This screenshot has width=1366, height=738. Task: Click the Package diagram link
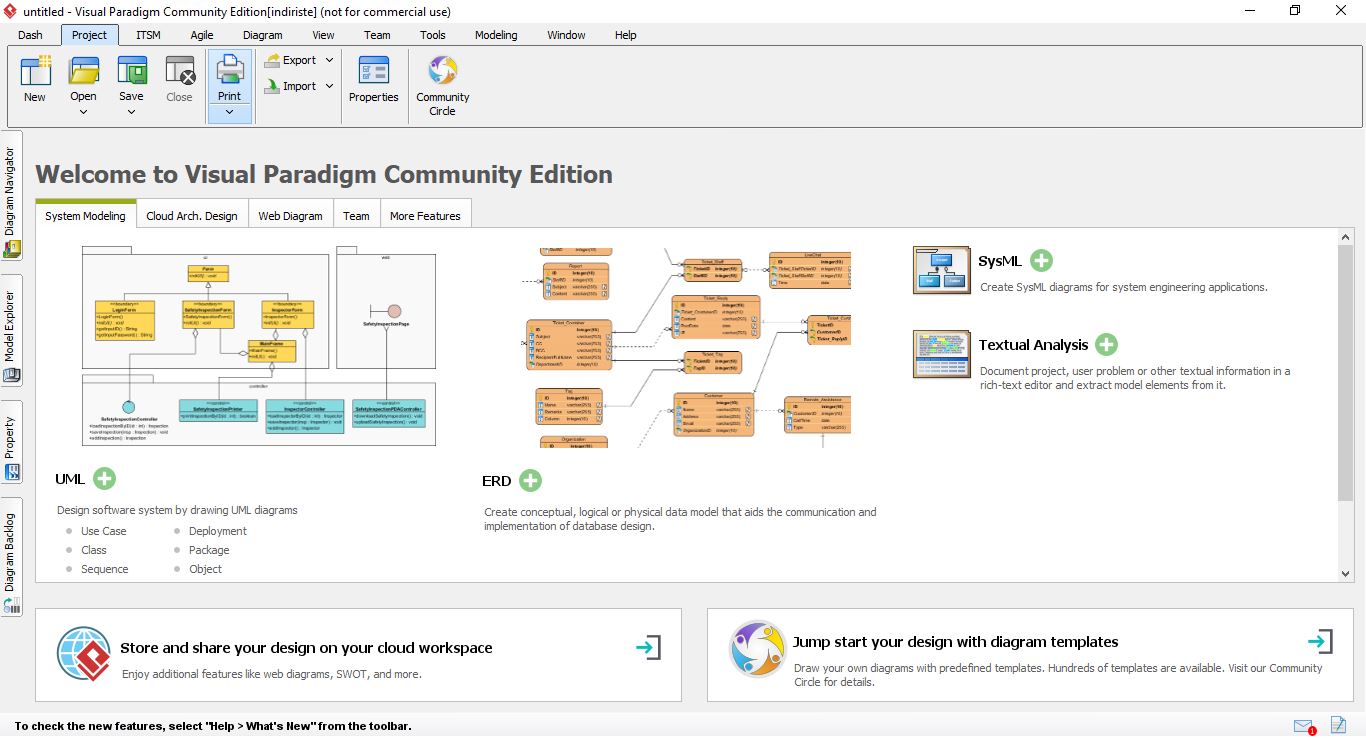click(209, 550)
